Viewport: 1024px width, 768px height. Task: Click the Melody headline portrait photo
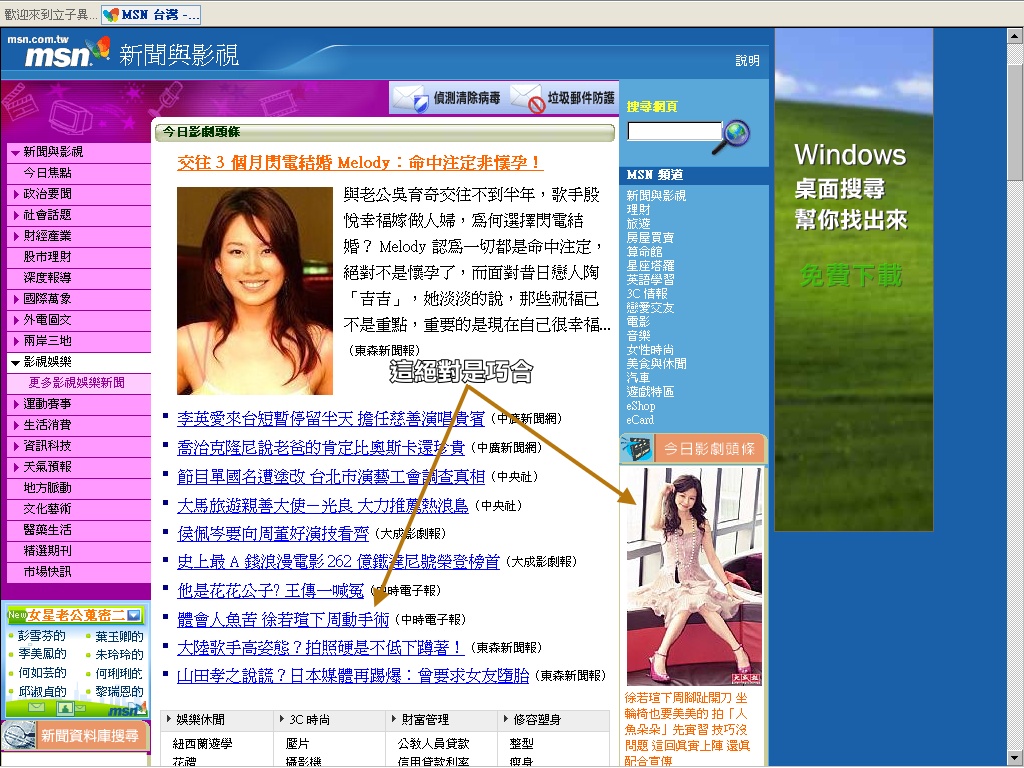(x=255, y=291)
